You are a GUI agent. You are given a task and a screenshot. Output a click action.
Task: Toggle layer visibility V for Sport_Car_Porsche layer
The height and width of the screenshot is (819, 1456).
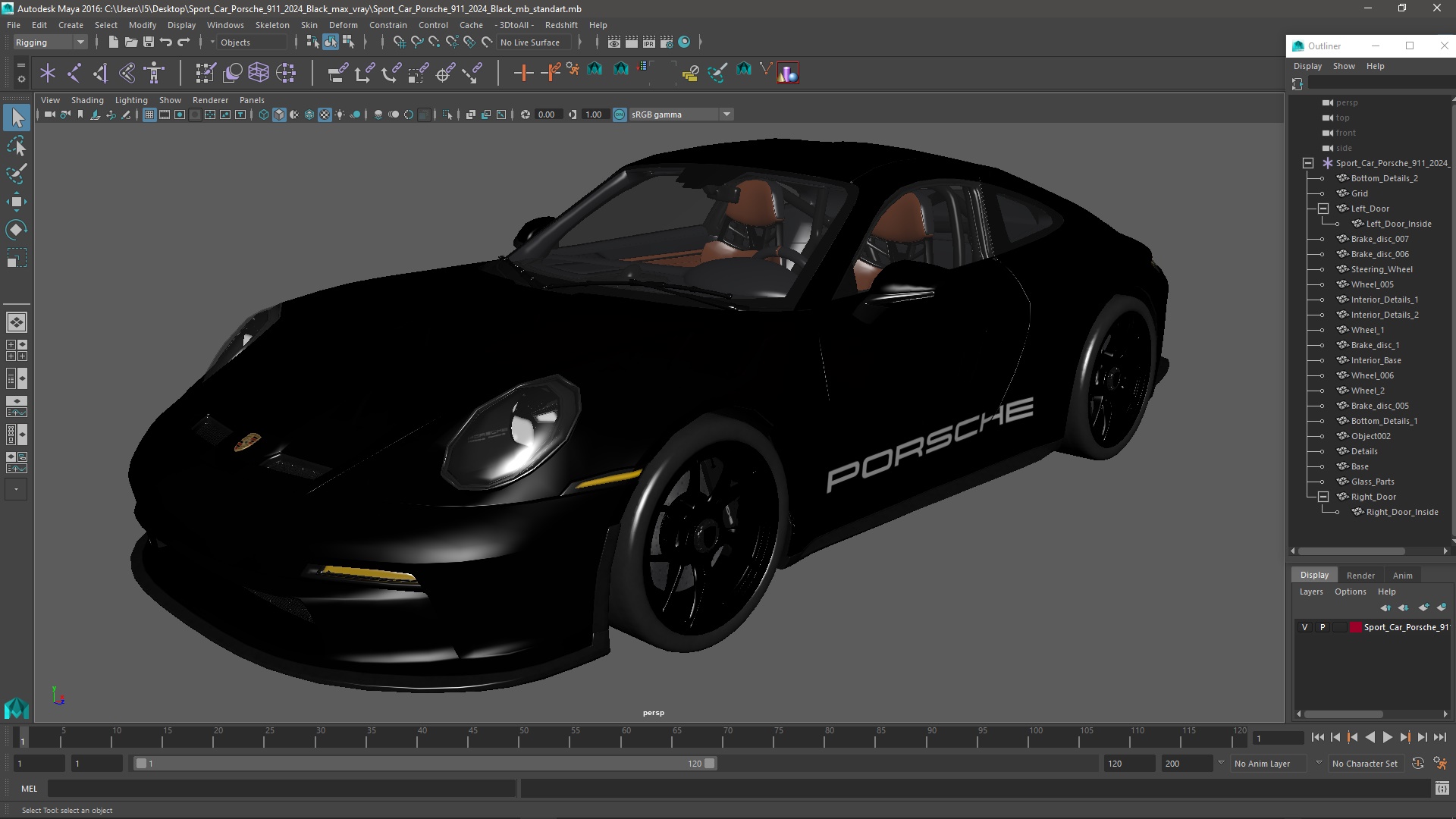(x=1304, y=627)
